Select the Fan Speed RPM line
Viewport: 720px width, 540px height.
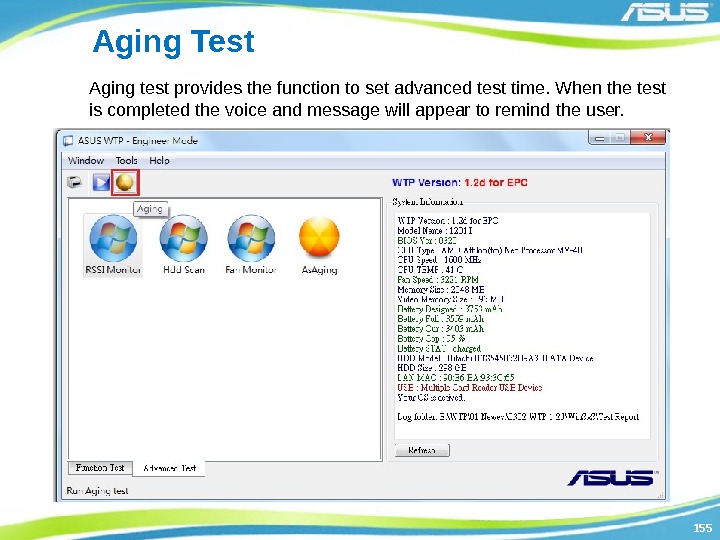438,280
